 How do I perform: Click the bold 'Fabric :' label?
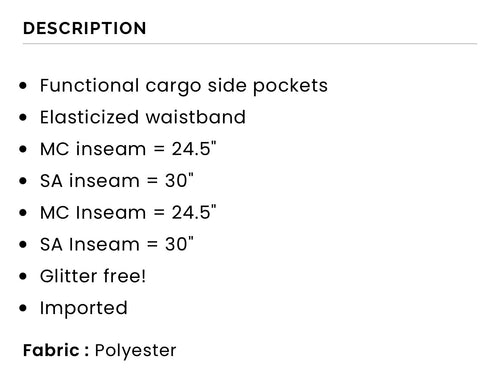coord(56,350)
